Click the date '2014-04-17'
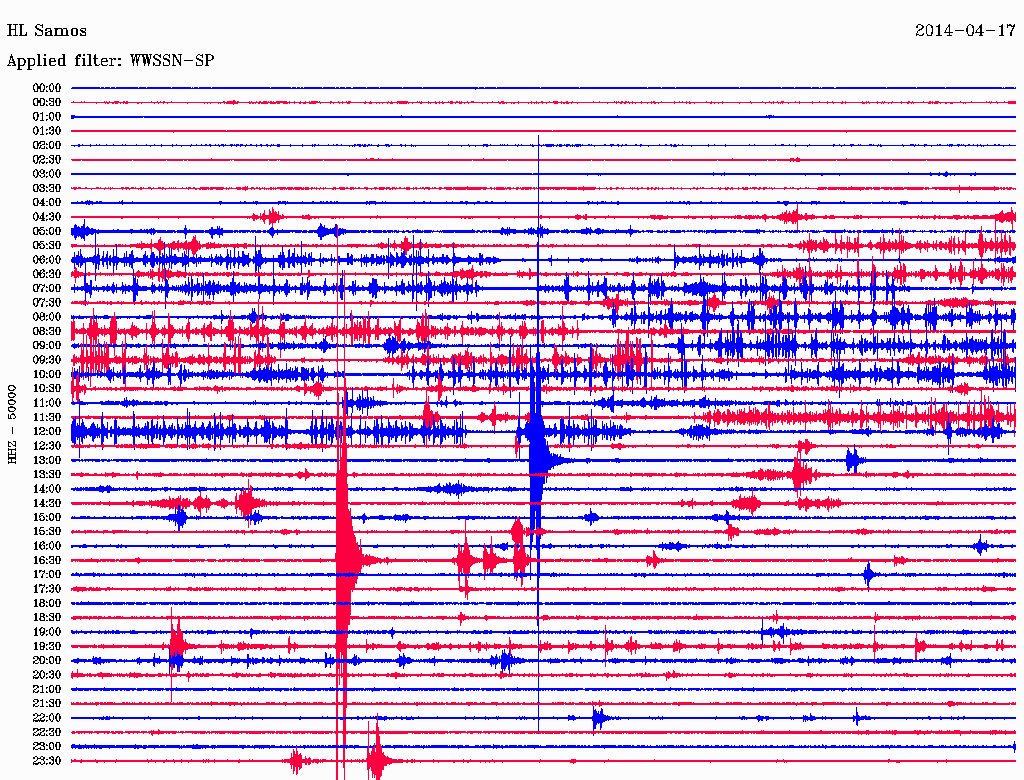 click(965, 31)
